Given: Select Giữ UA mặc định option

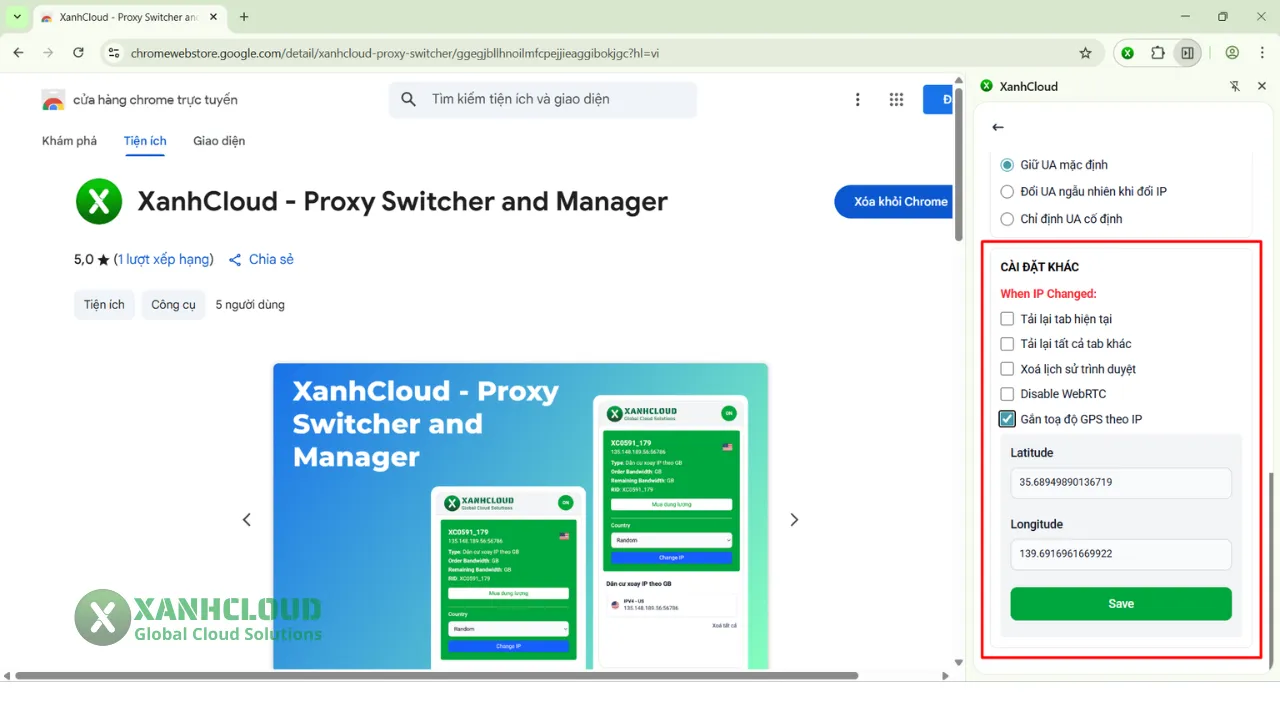Looking at the screenshot, I should pos(1007,165).
